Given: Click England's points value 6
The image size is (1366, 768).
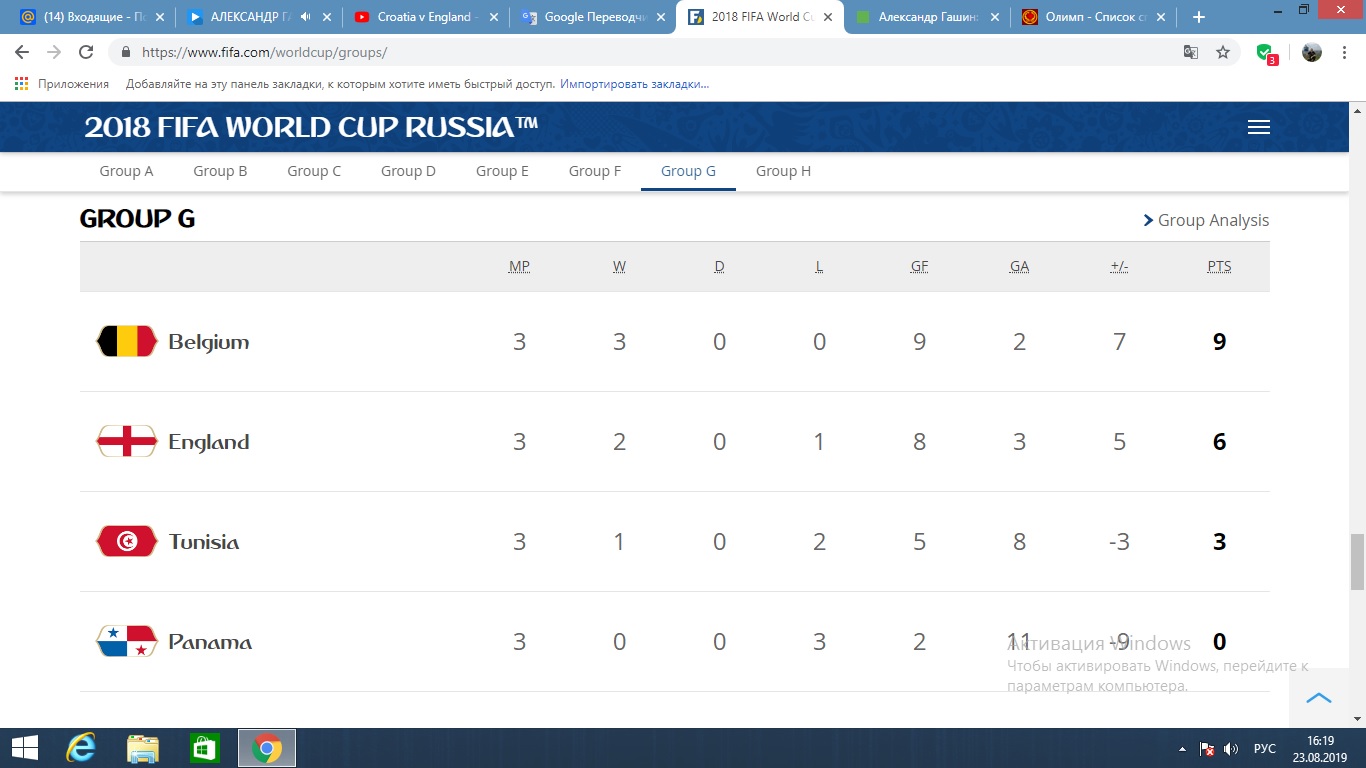Looking at the screenshot, I should point(1219,442).
